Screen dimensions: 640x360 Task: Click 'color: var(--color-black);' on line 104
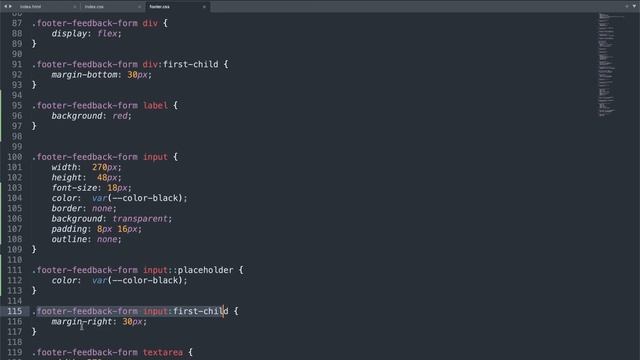pos(119,198)
